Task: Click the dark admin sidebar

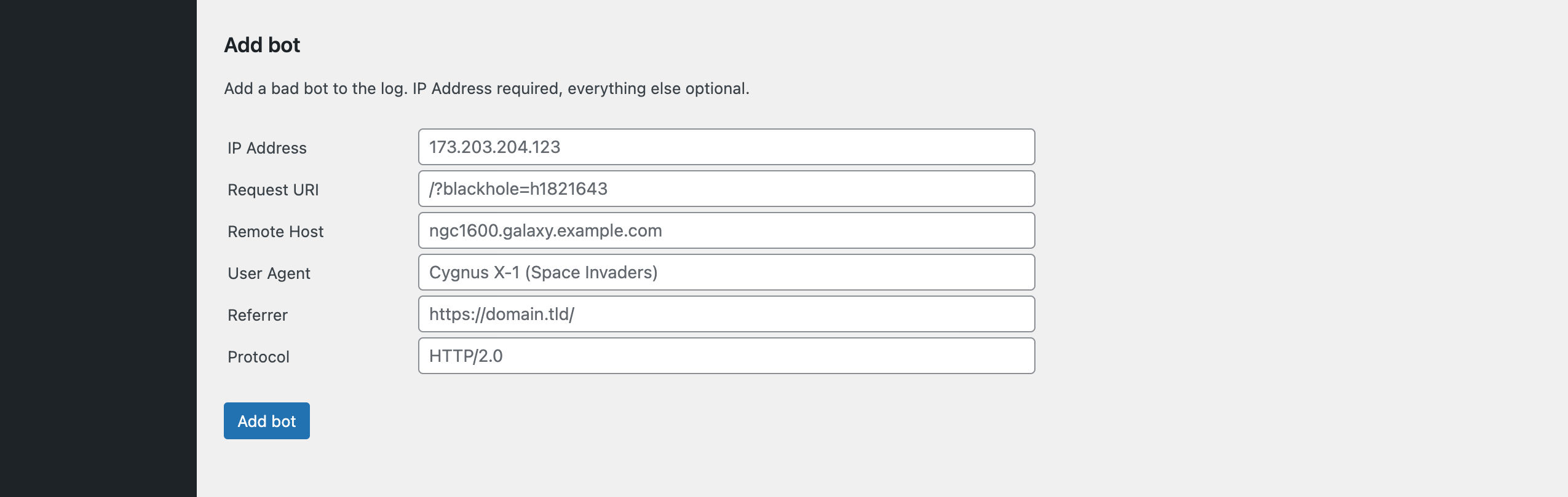Action: click(x=98, y=248)
